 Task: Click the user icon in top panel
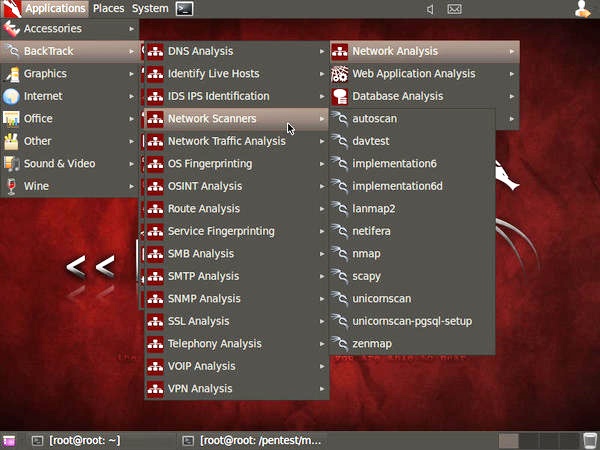(582, 8)
